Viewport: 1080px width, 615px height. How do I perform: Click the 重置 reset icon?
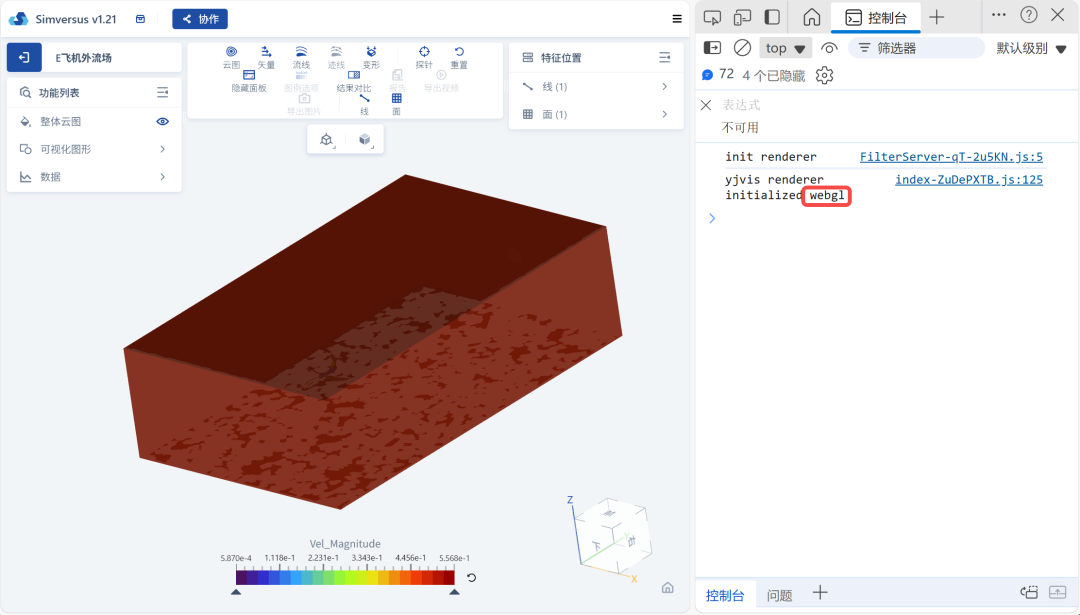tap(459, 56)
